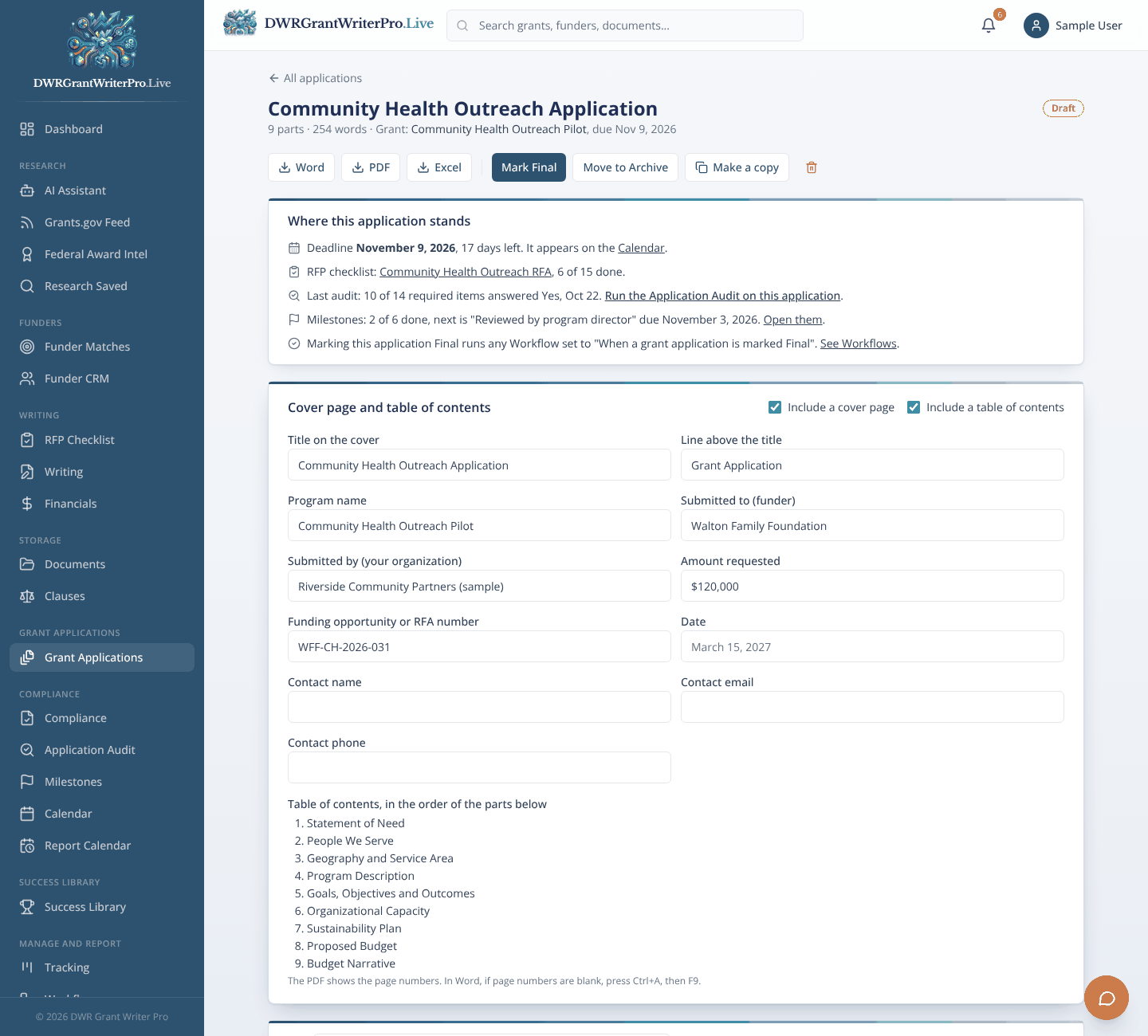This screenshot has width=1148, height=1036.
Task: Open Documents in the sidebar
Action: tap(102, 564)
